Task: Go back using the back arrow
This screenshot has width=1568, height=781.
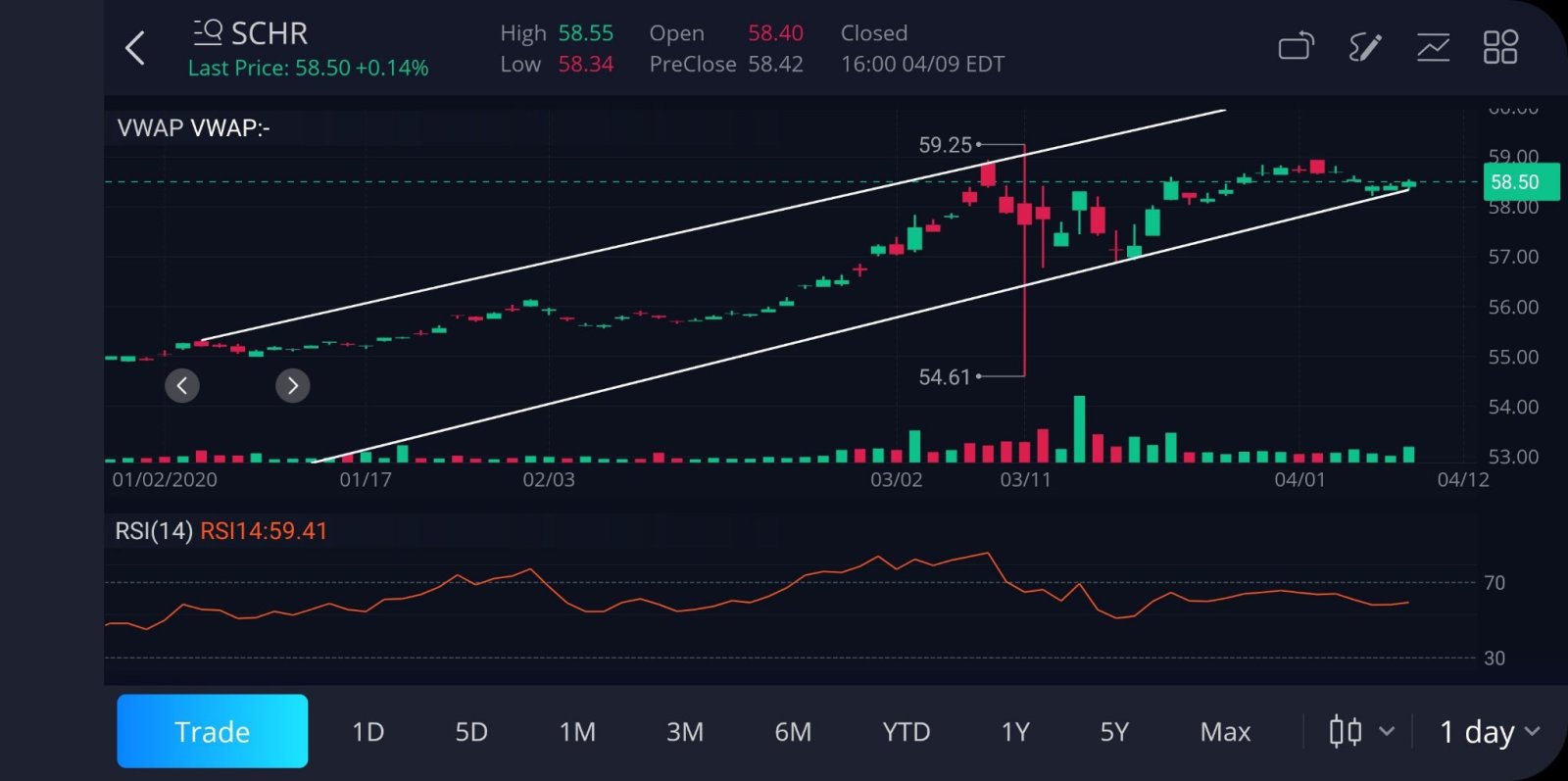Action: tap(135, 47)
